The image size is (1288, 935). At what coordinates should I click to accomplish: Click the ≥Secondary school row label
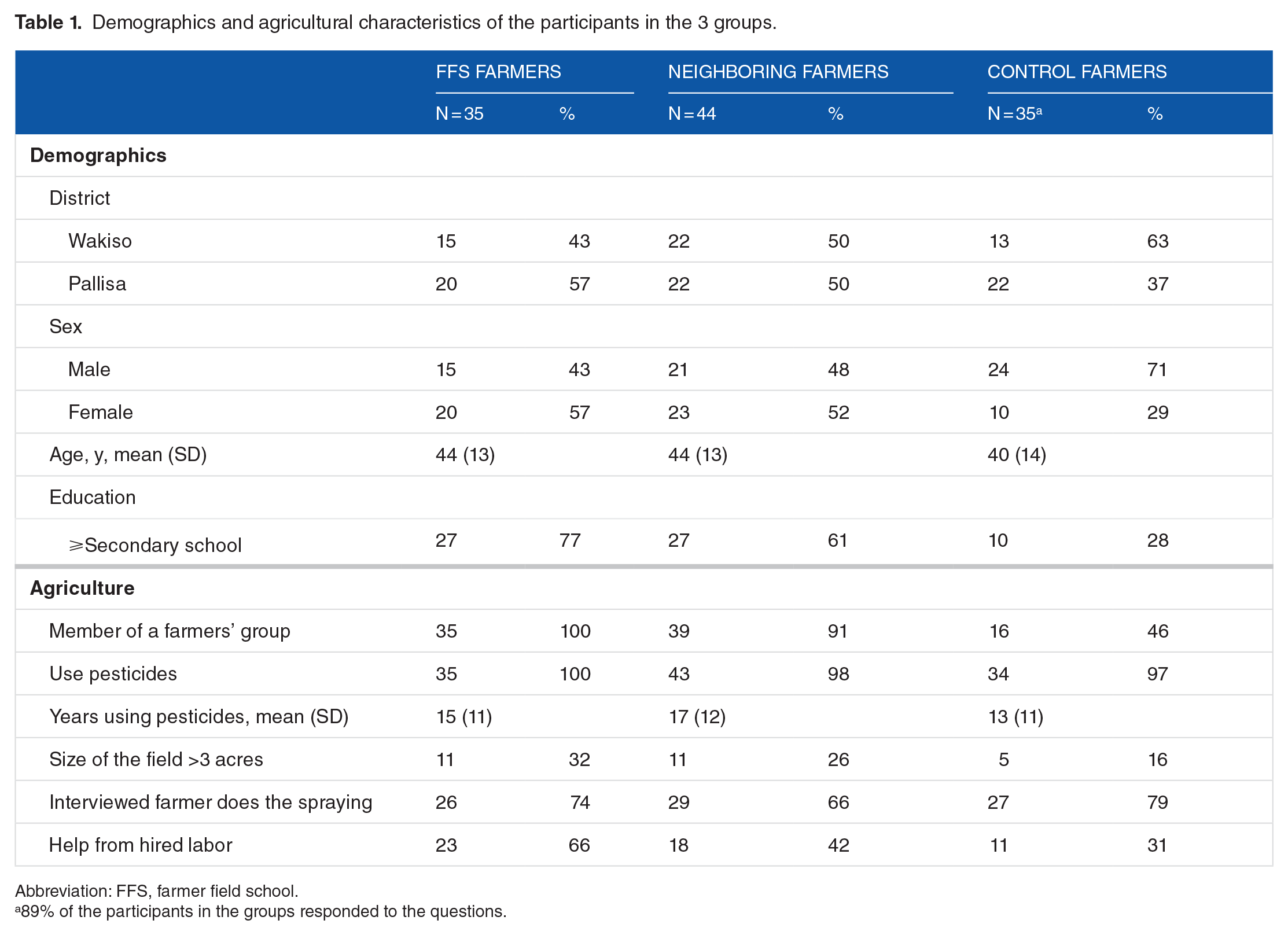tap(155, 545)
